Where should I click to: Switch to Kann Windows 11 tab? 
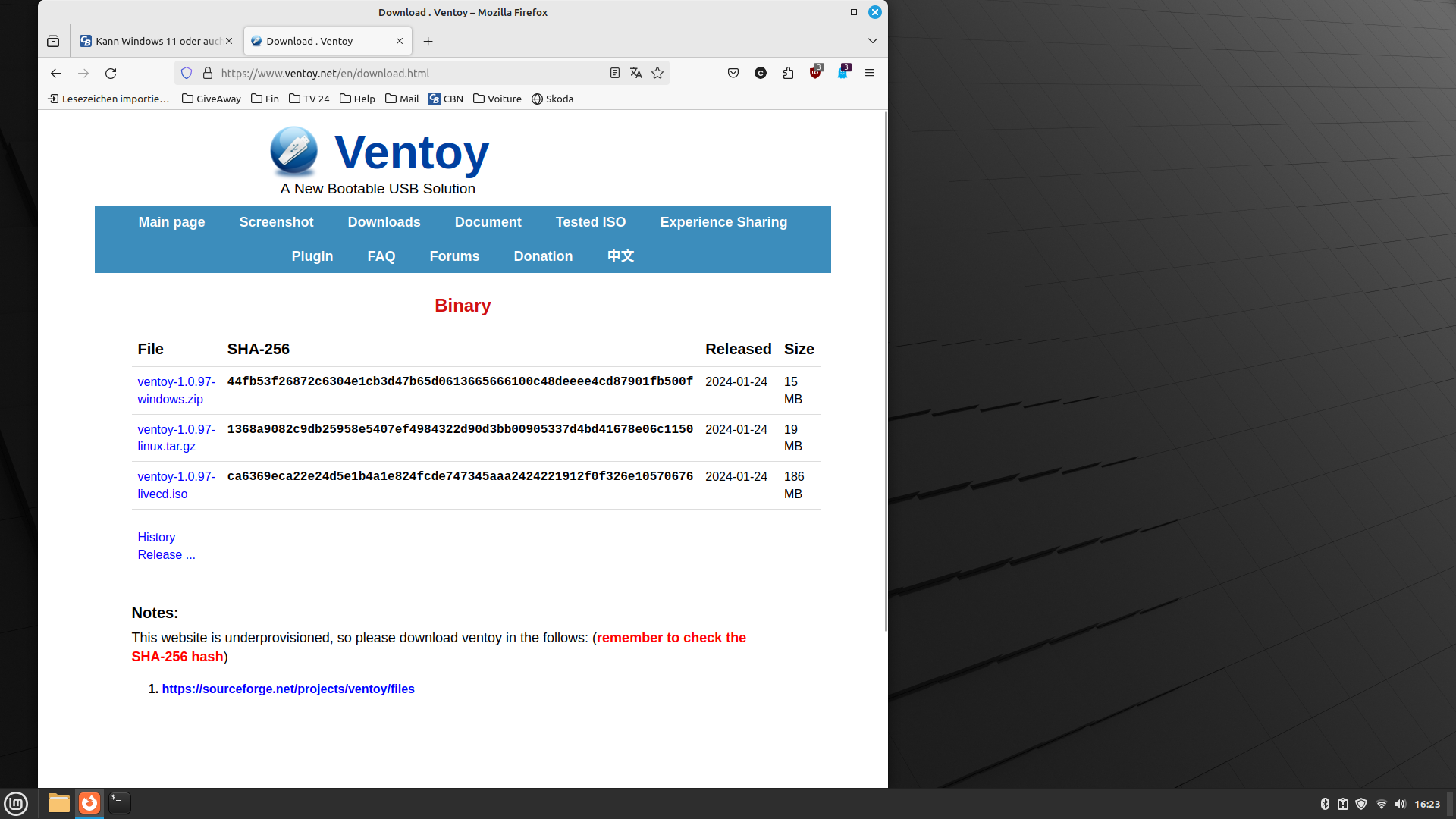[157, 42]
